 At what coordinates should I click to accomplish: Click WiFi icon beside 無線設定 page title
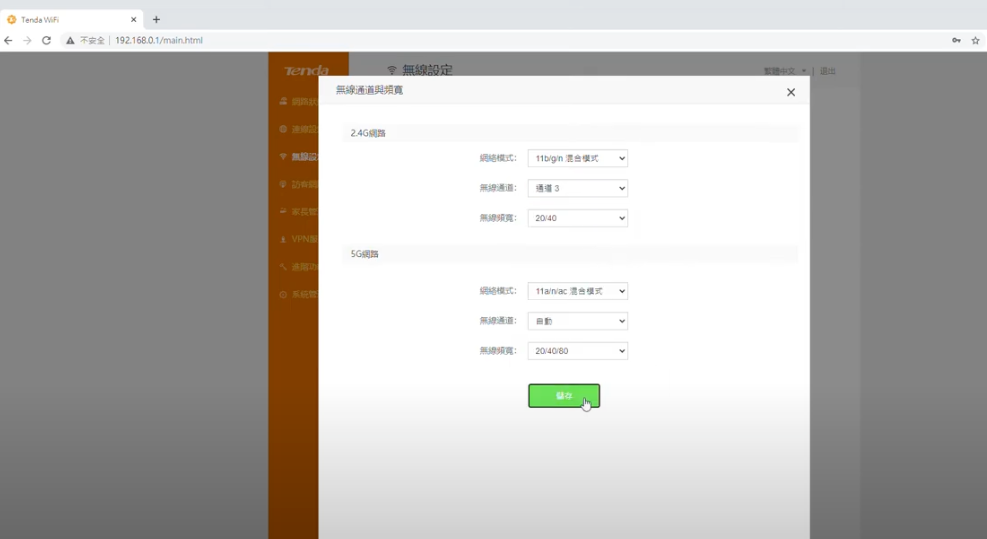pyautogui.click(x=392, y=70)
